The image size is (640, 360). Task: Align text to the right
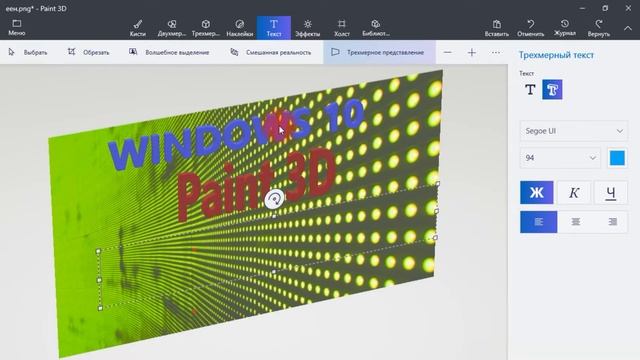(x=612, y=222)
